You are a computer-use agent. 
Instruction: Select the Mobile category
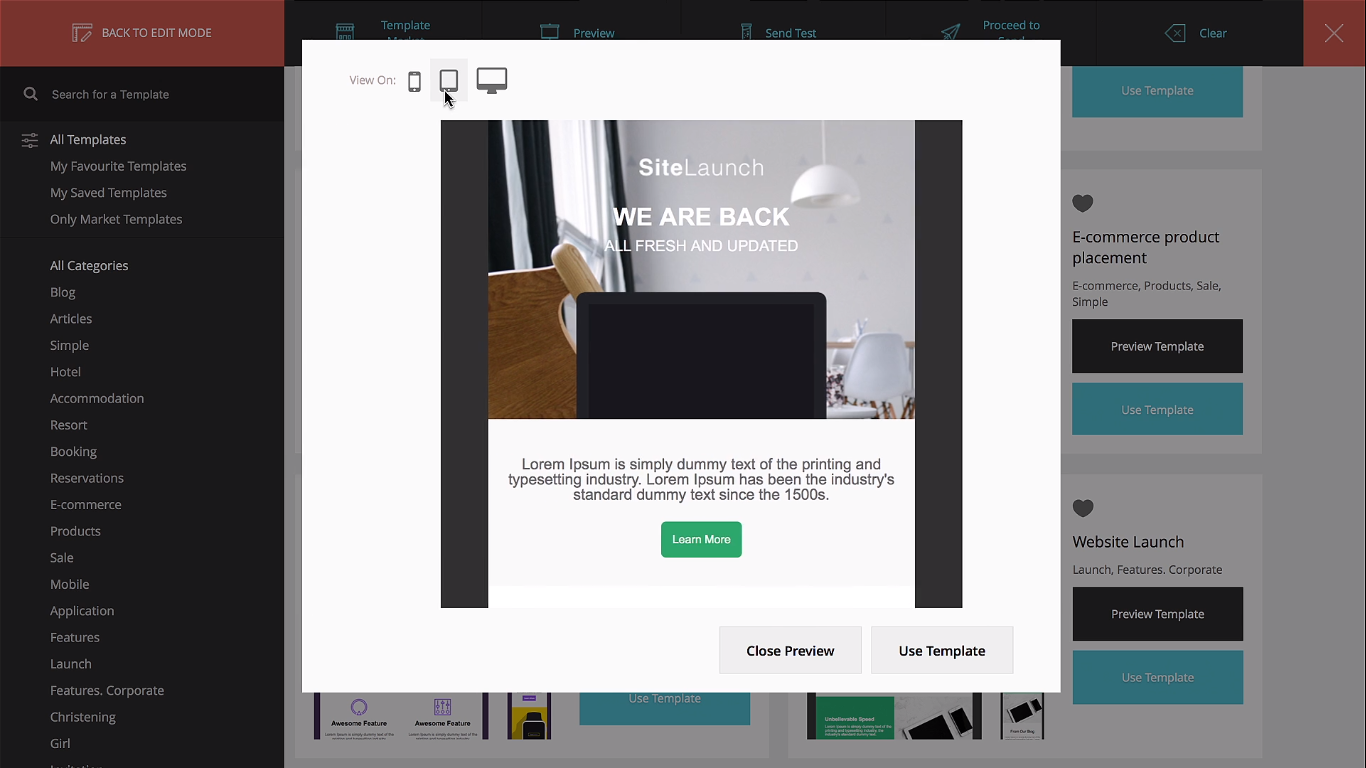coord(70,584)
